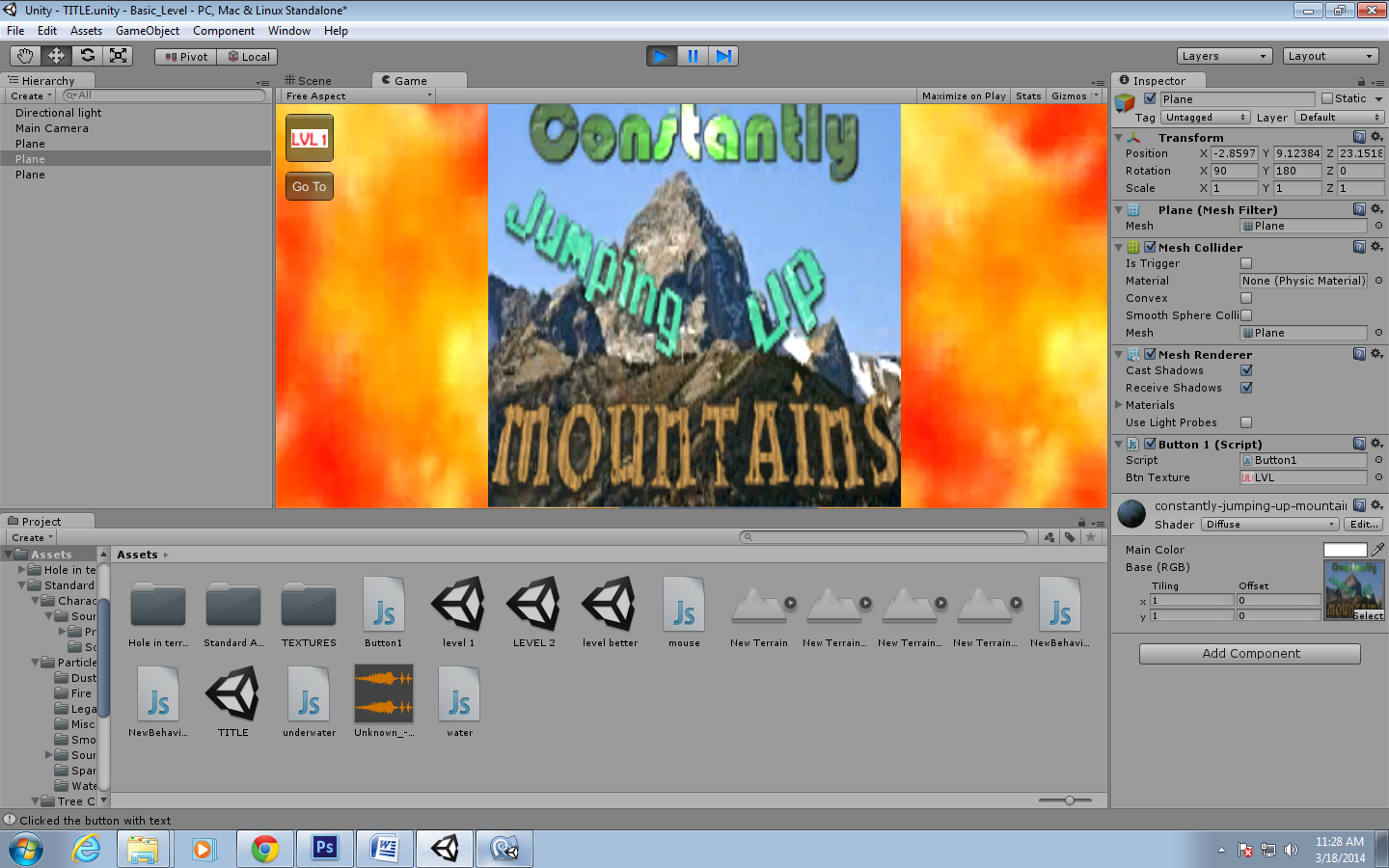
Task: Open the Assets menu
Action: point(86,31)
